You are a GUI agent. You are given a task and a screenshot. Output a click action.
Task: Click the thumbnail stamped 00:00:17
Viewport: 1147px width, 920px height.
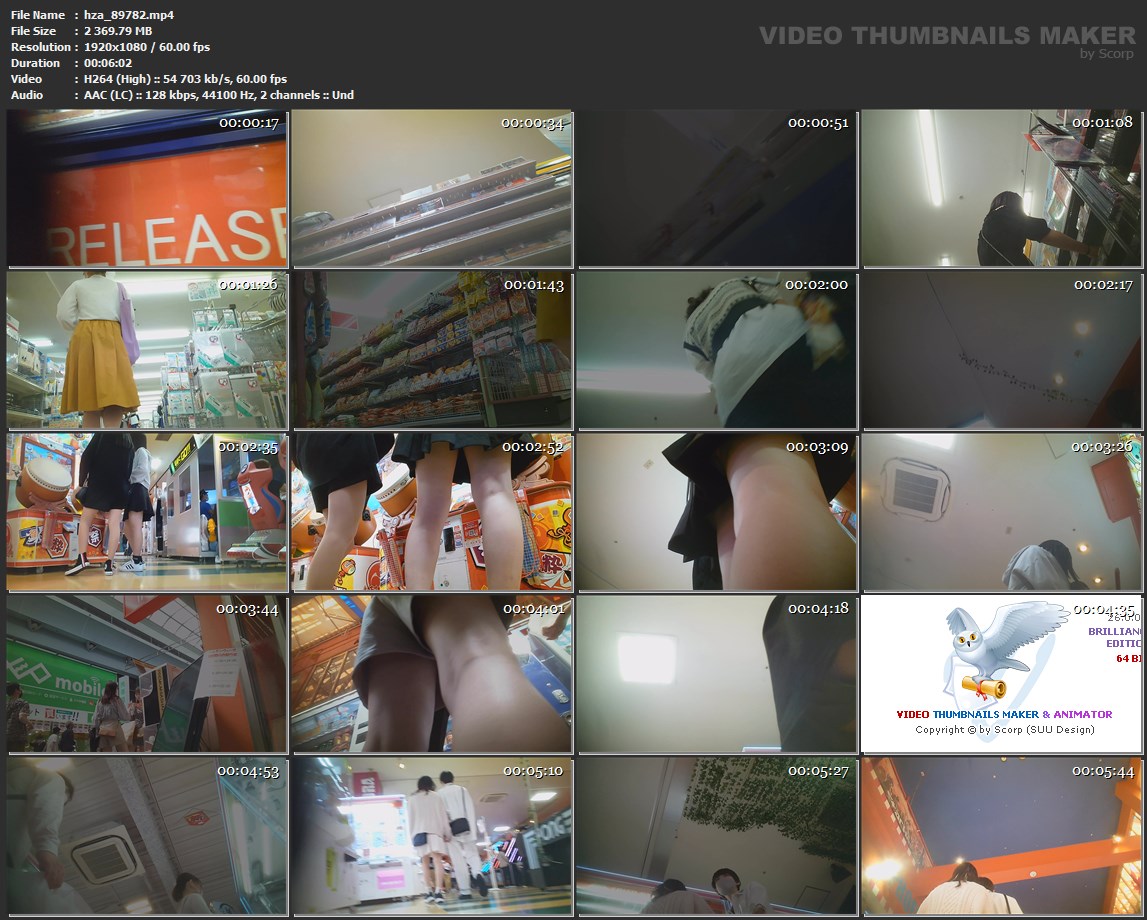[x=147, y=188]
